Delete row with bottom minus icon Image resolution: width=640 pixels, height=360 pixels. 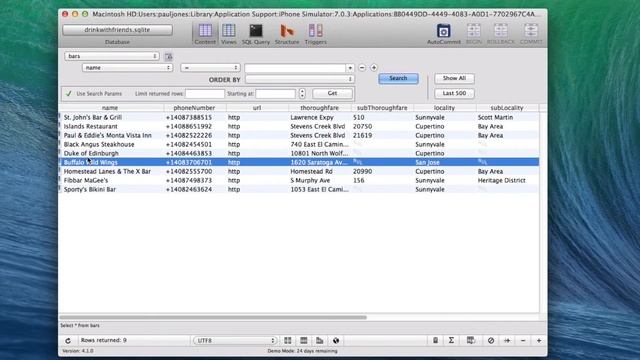click(523, 340)
